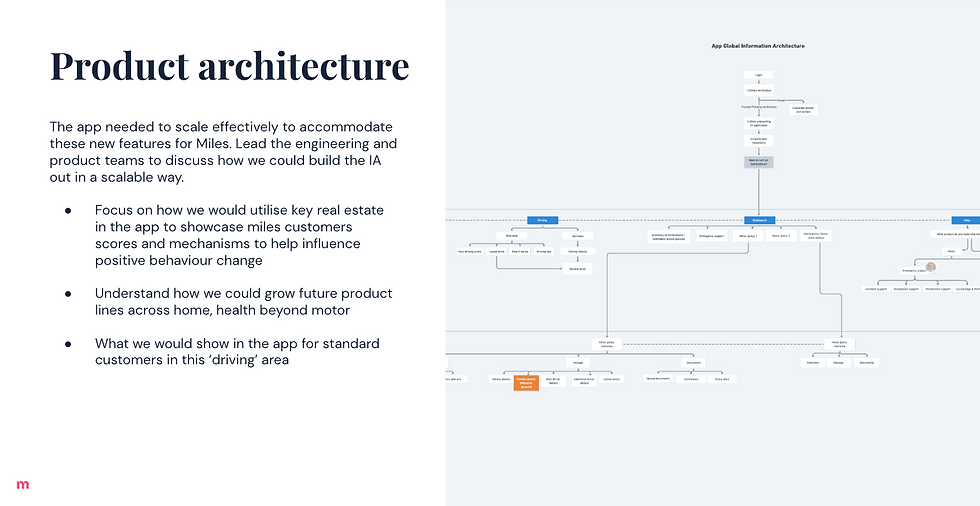Click the orange Contact details node
The height and width of the screenshot is (506, 980).
click(x=526, y=383)
